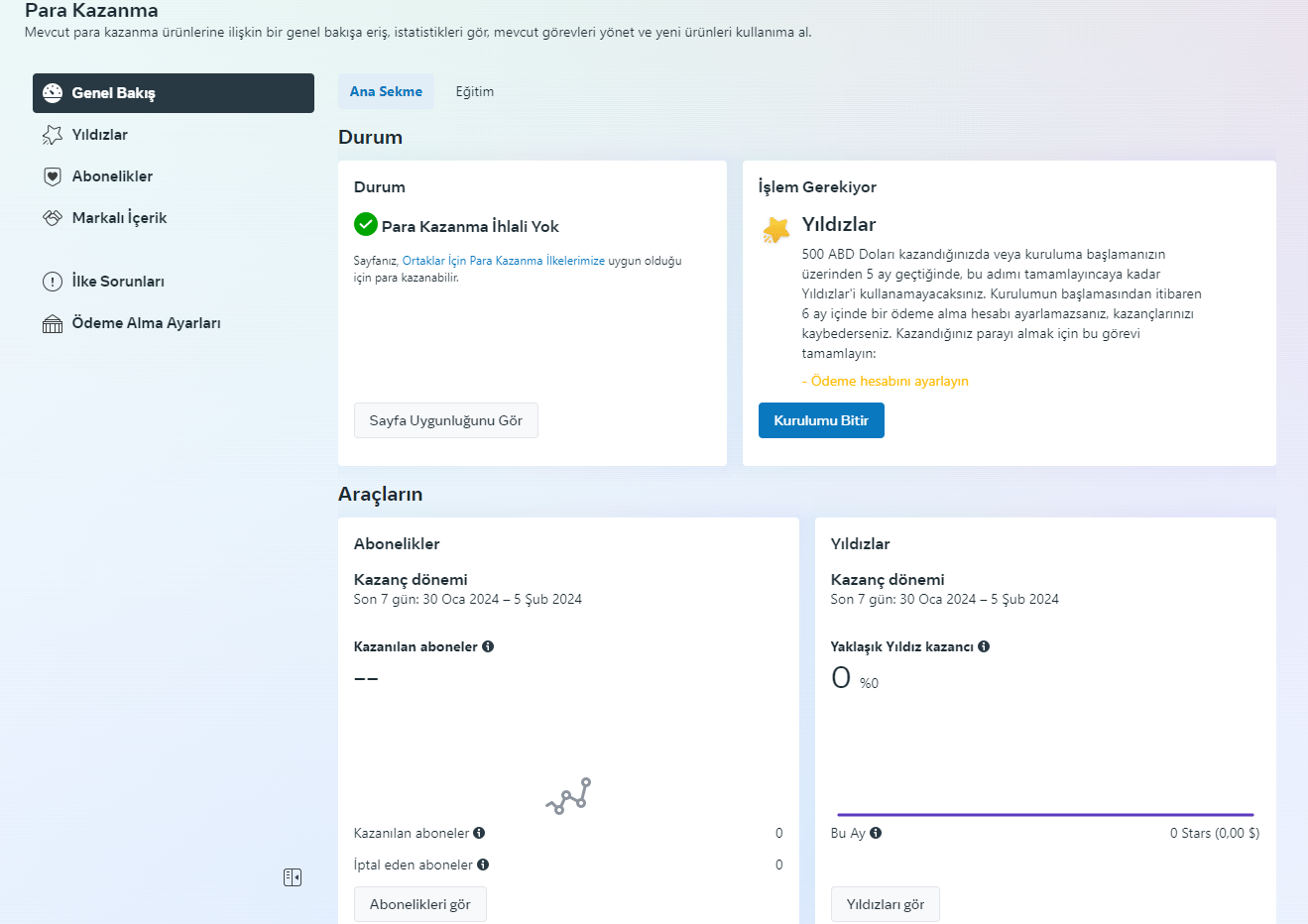Click Abonelikleri gör button
Viewport: 1308px width, 924px height.
click(x=420, y=904)
